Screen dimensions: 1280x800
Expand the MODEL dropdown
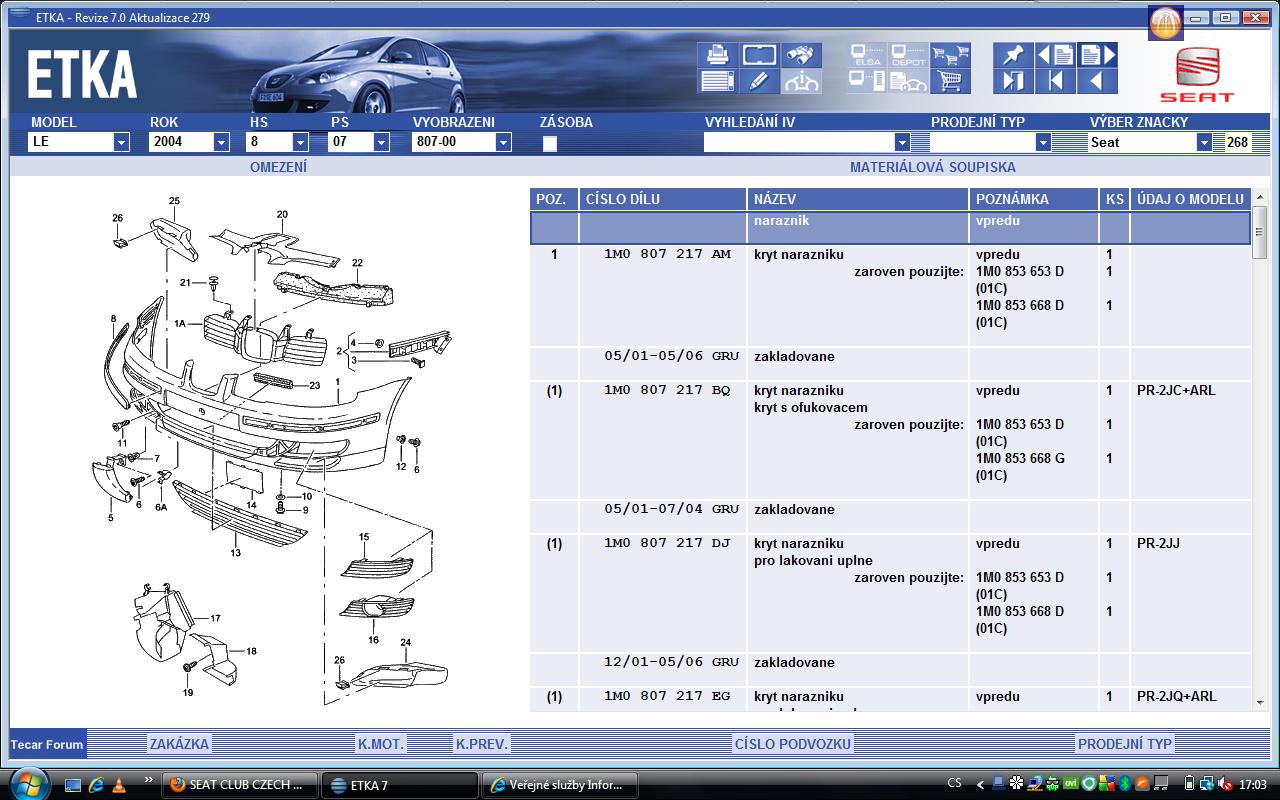(121, 142)
